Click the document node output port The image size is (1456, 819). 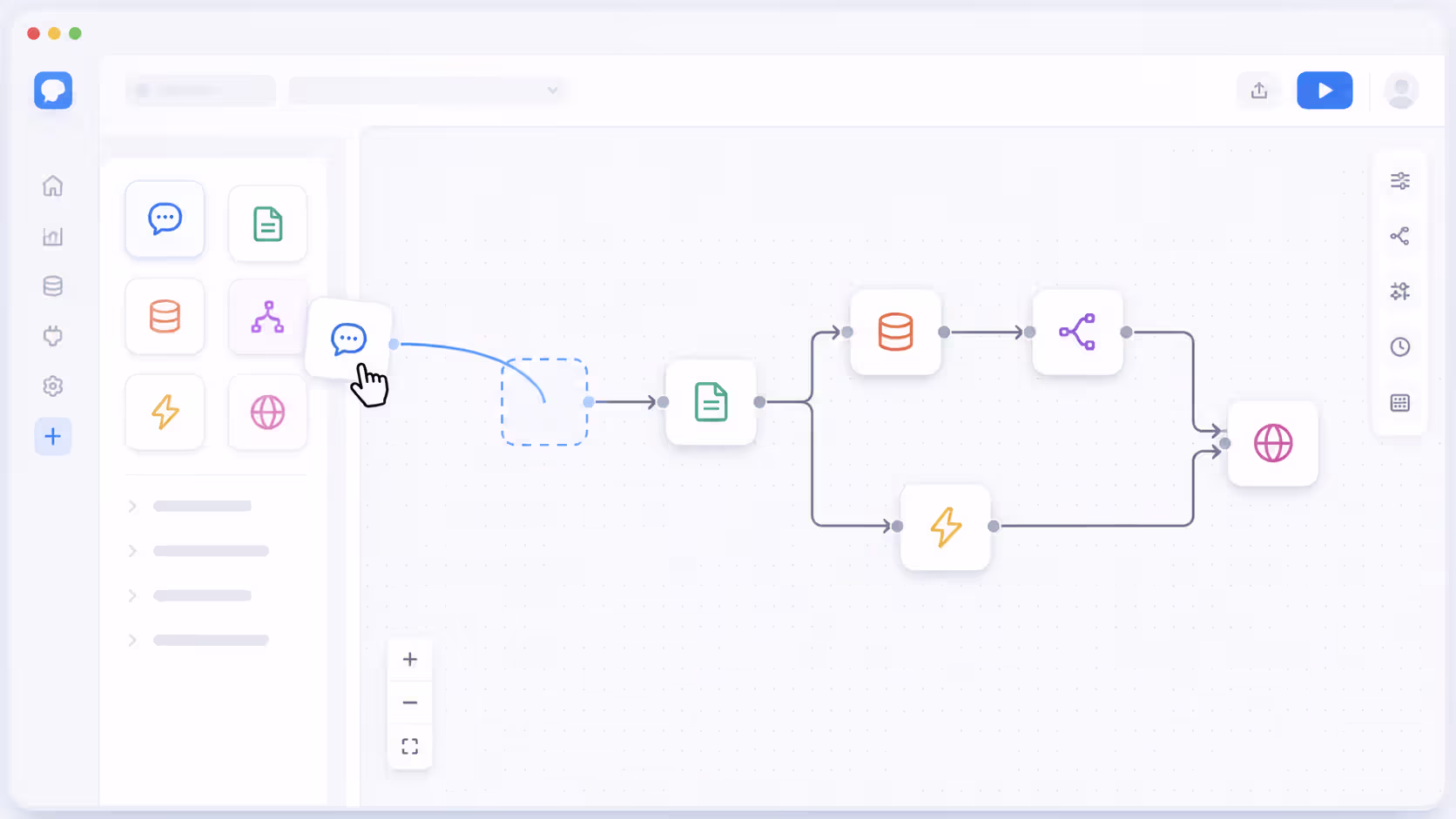[759, 402]
